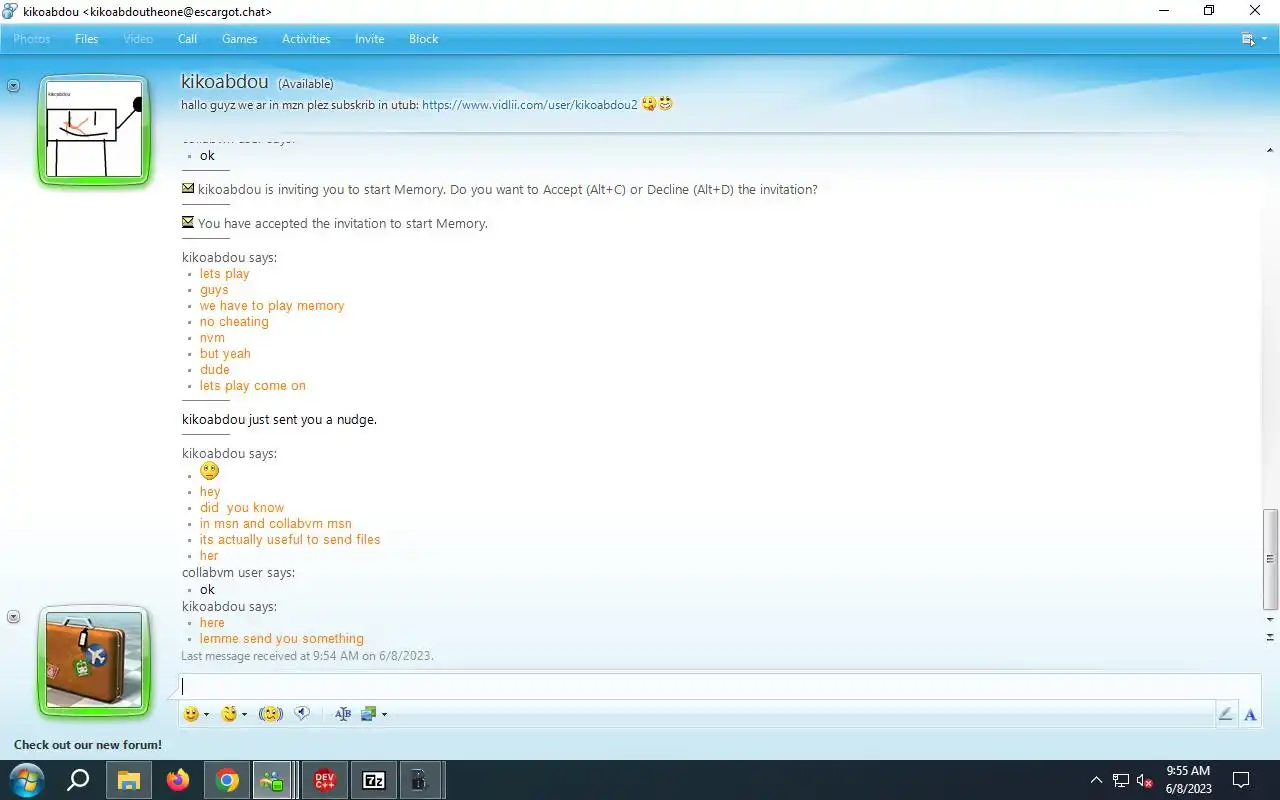Open the Photos menu
Viewport: 1280px width, 800px height.
[32, 39]
